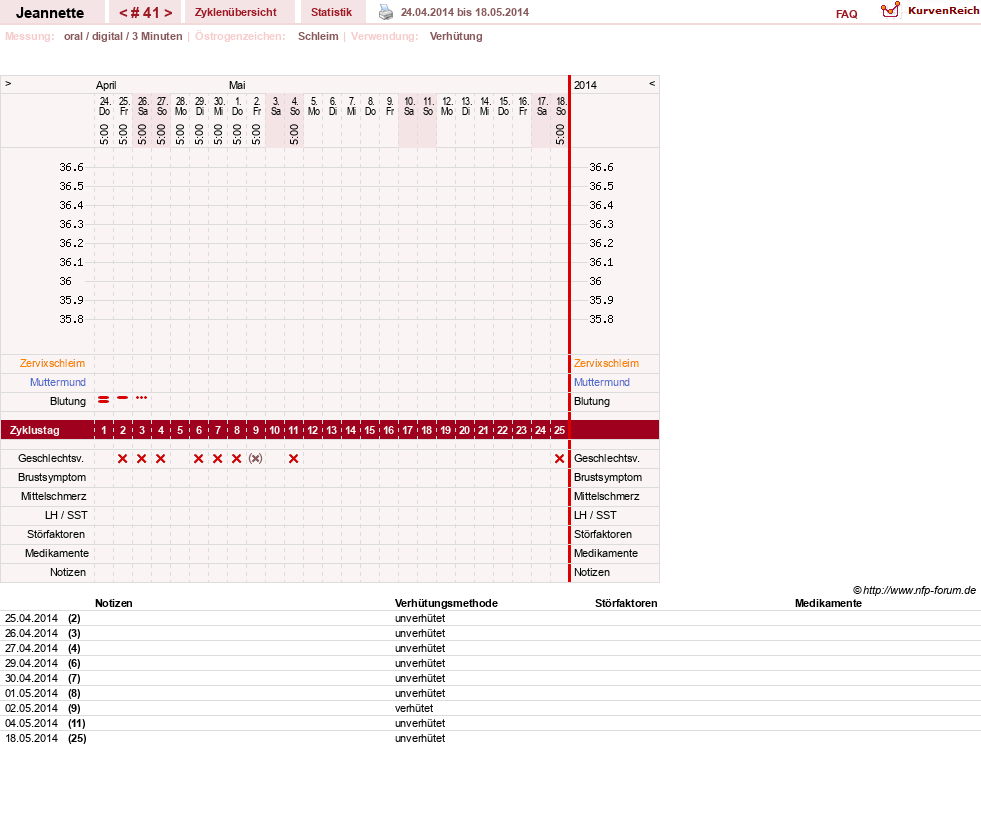The height and width of the screenshot is (822, 981).
Task: Click the intercourse X on cycle day 25
Action: (559, 459)
